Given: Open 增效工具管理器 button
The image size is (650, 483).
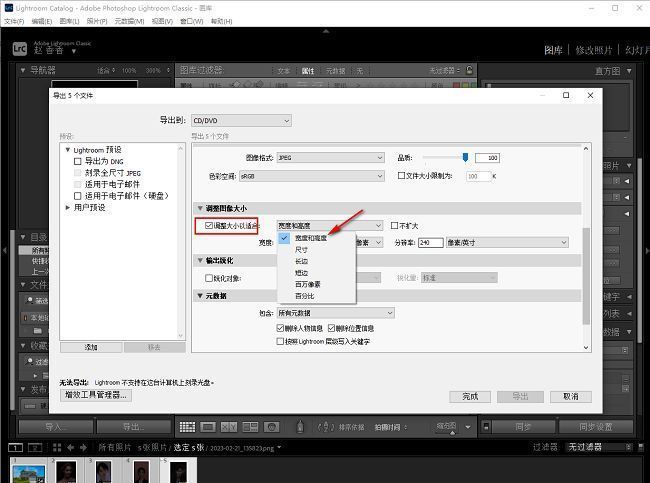Looking at the screenshot, I should (96, 395).
